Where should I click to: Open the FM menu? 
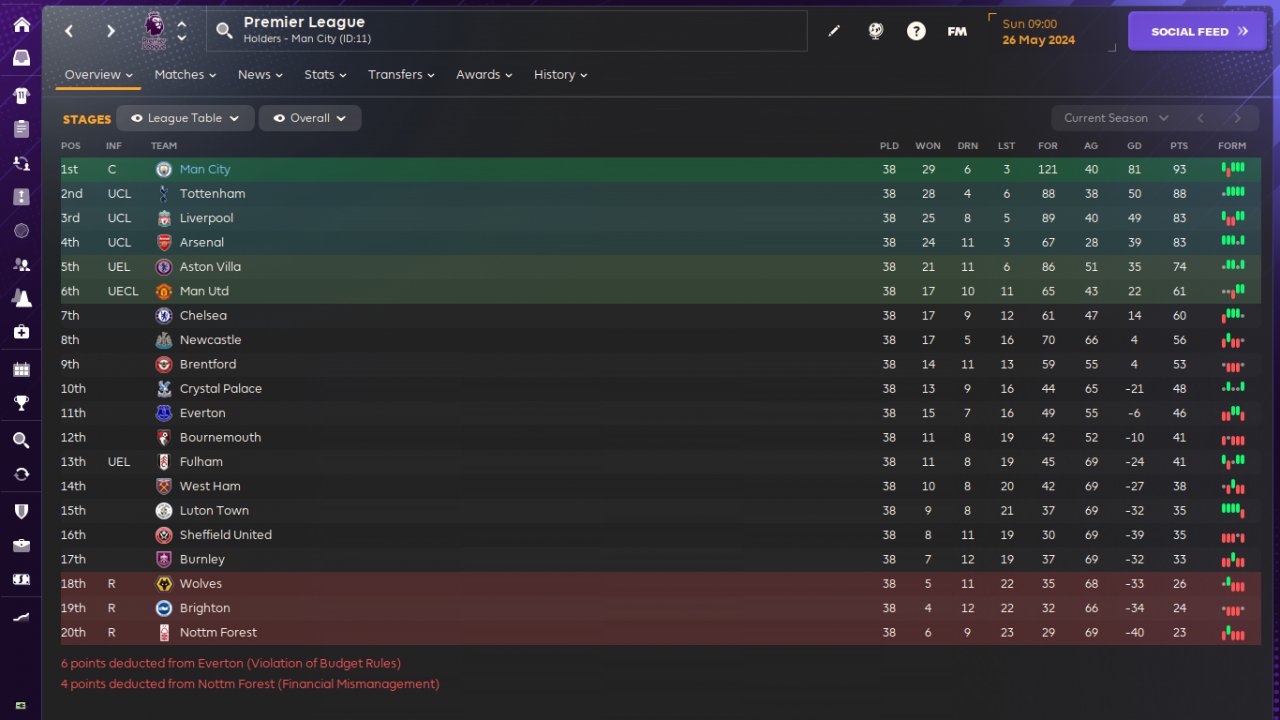(957, 31)
